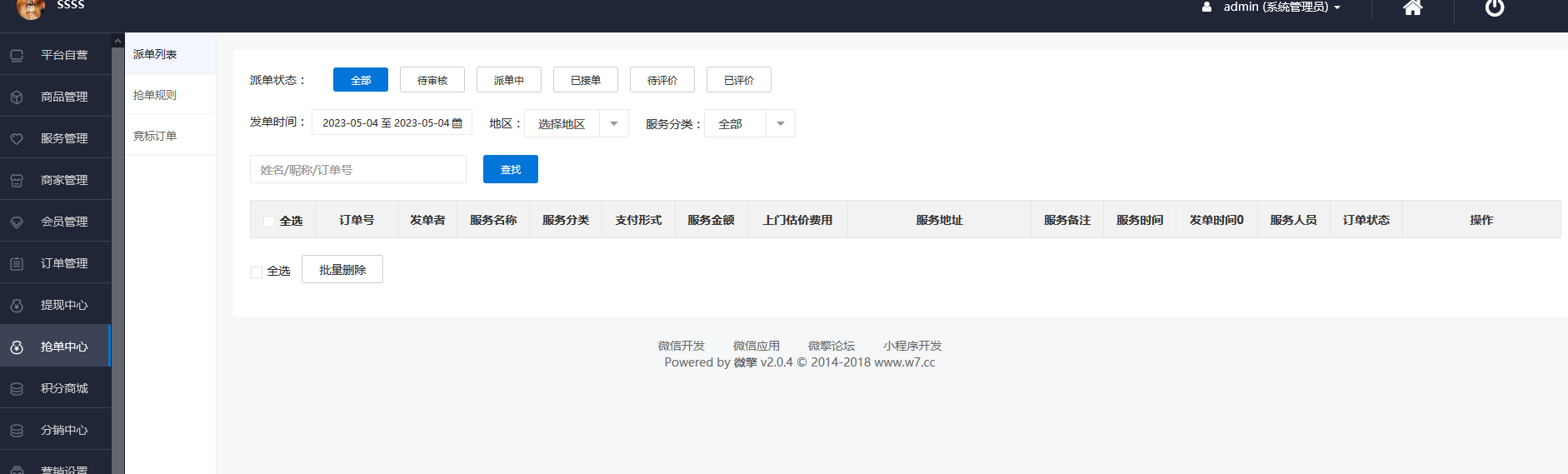Filter by 已评价 status

point(739,80)
